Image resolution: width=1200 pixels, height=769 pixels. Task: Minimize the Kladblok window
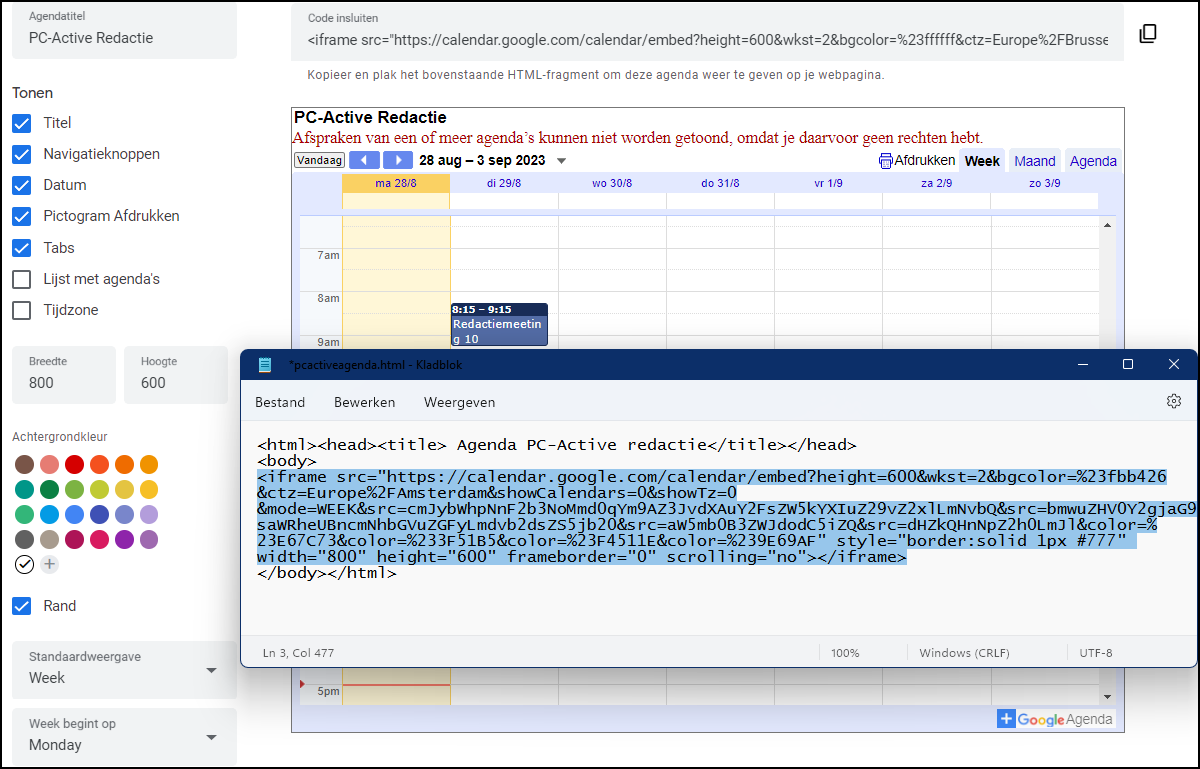tap(1082, 365)
